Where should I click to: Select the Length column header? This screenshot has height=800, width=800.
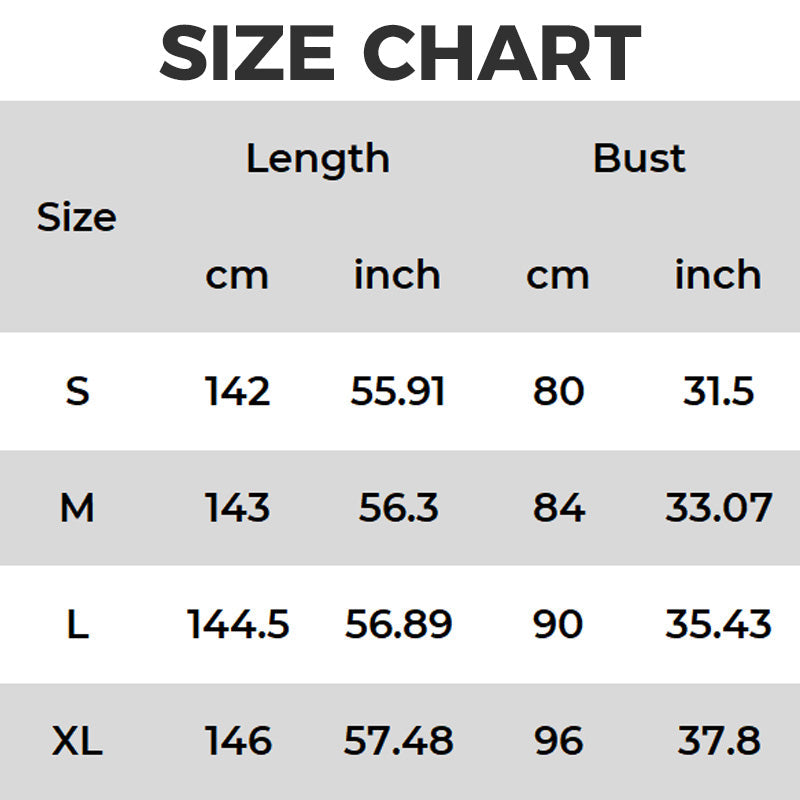click(317, 159)
